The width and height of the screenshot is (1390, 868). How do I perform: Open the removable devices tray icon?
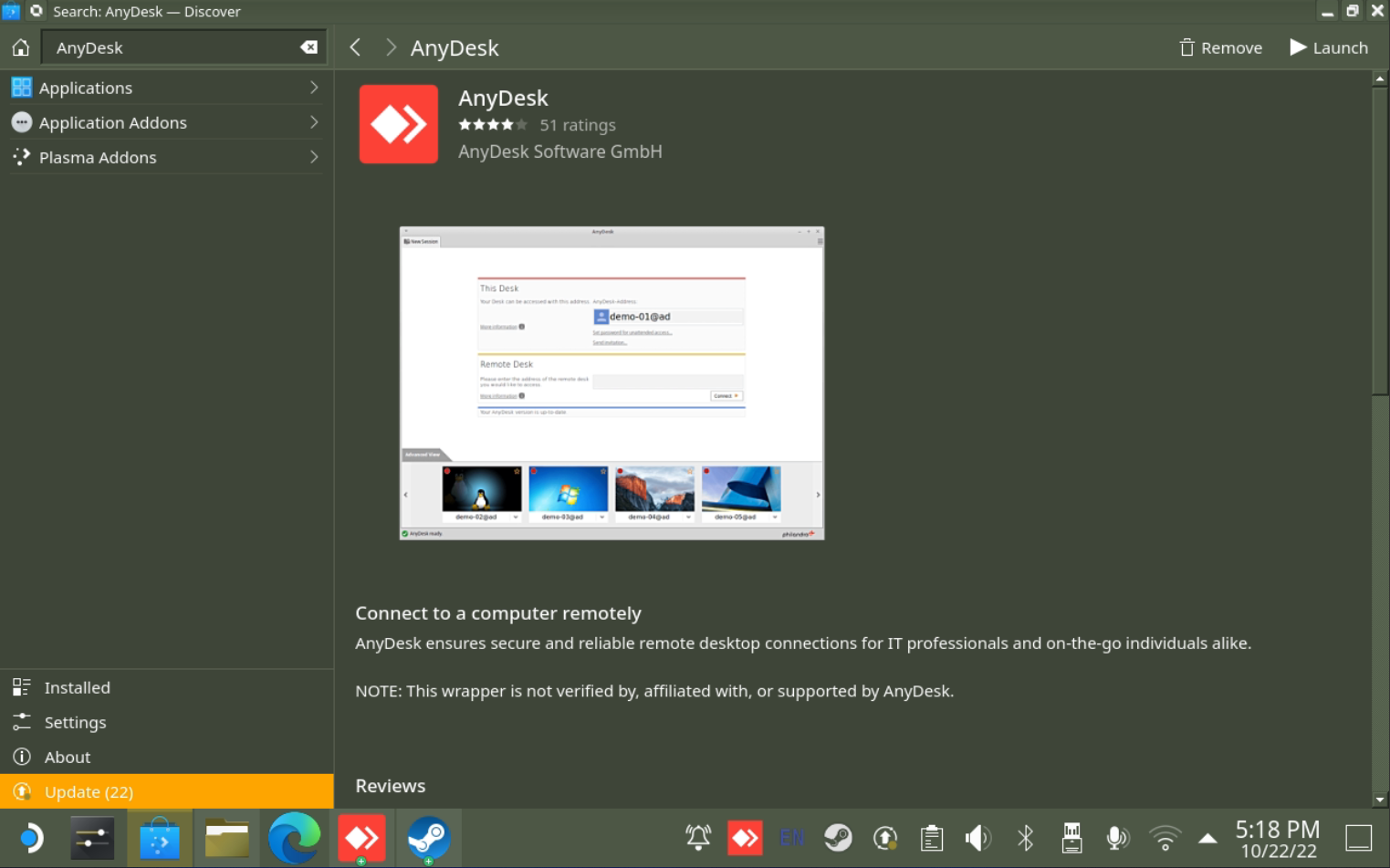click(1072, 838)
